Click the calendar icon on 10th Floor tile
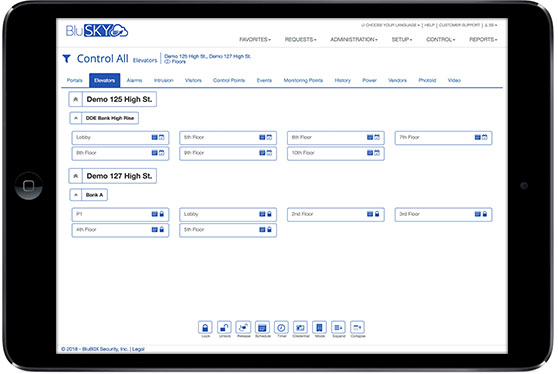Viewport: 558px width, 374px height. coord(377,153)
